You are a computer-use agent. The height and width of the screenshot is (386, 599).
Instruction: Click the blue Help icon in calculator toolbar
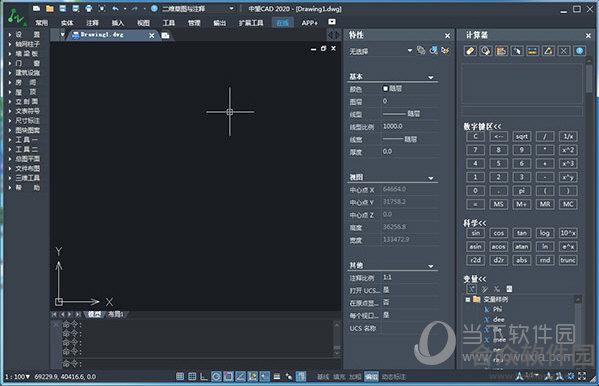point(580,51)
